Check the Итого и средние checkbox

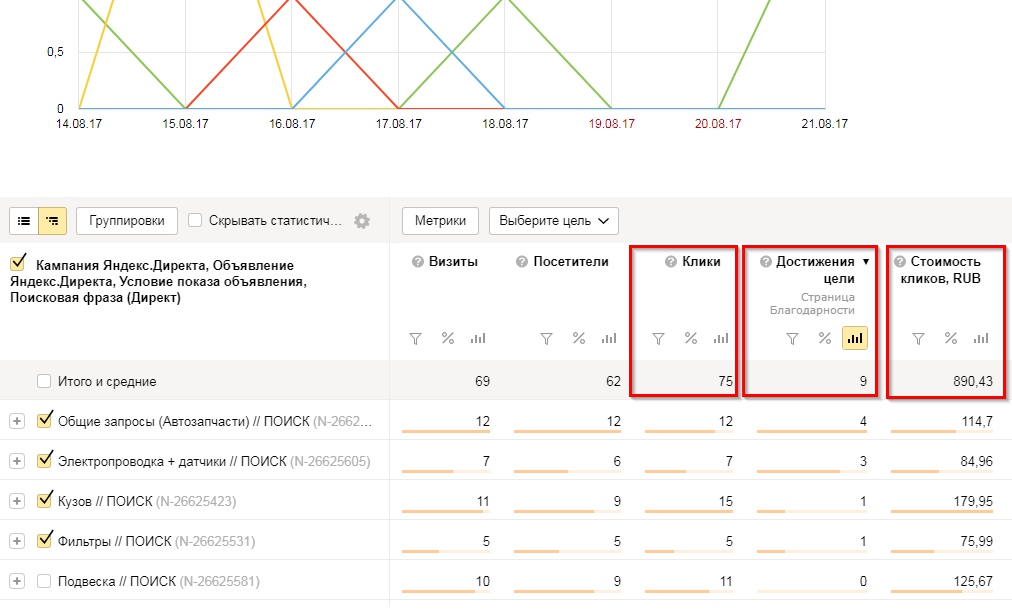click(44, 381)
